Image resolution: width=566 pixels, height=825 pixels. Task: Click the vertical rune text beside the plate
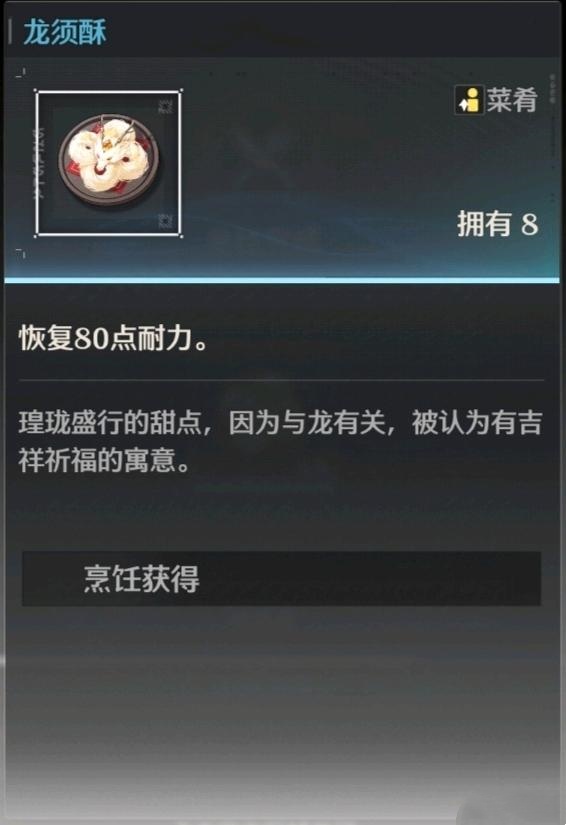click(x=40, y=163)
